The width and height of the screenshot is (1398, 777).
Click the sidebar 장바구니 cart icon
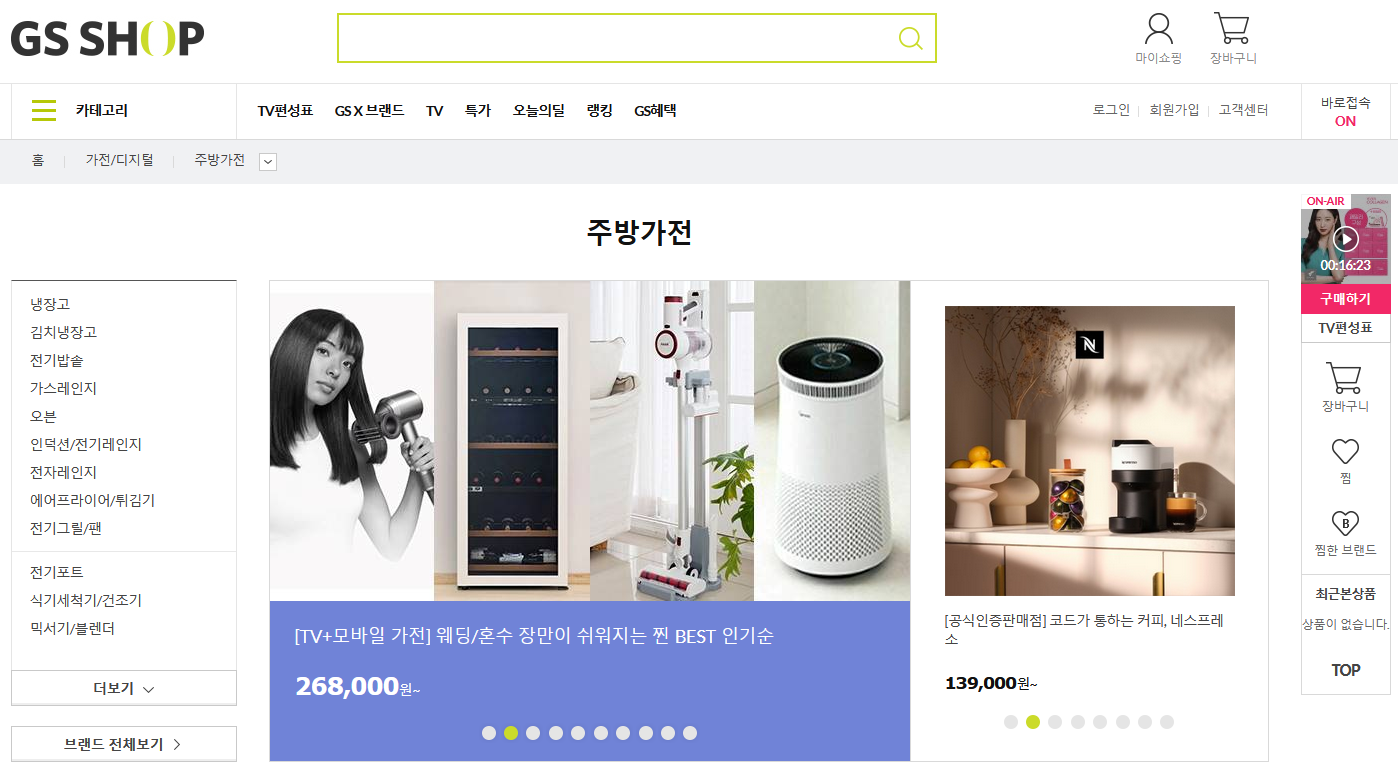point(1345,378)
